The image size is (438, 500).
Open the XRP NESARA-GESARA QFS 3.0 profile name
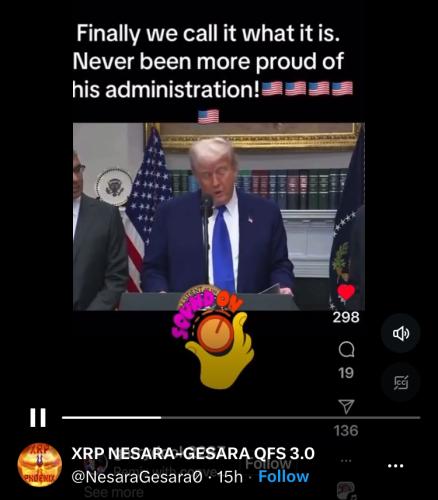[x=193, y=453]
